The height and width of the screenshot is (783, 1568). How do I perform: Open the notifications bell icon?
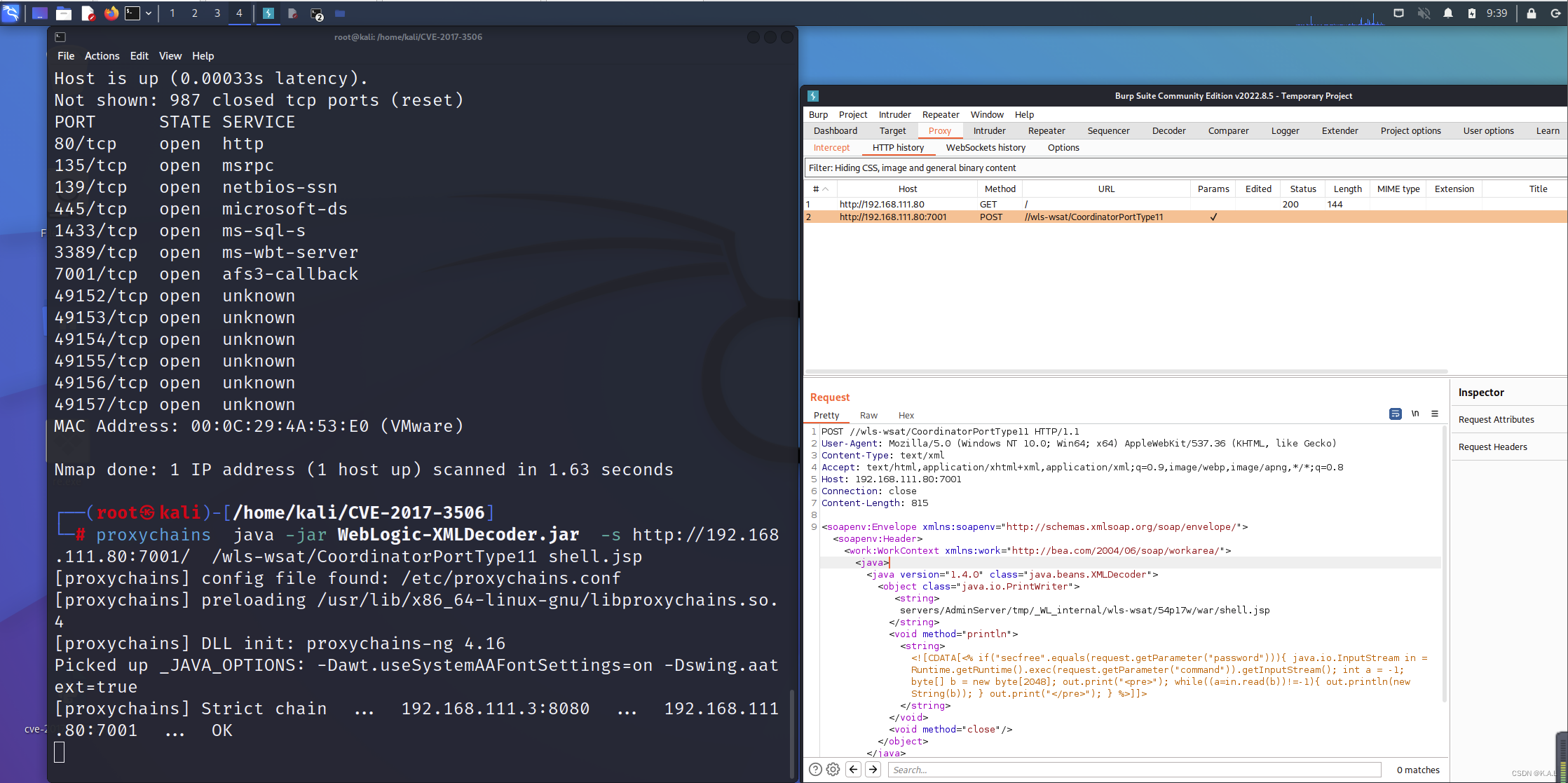click(1447, 13)
